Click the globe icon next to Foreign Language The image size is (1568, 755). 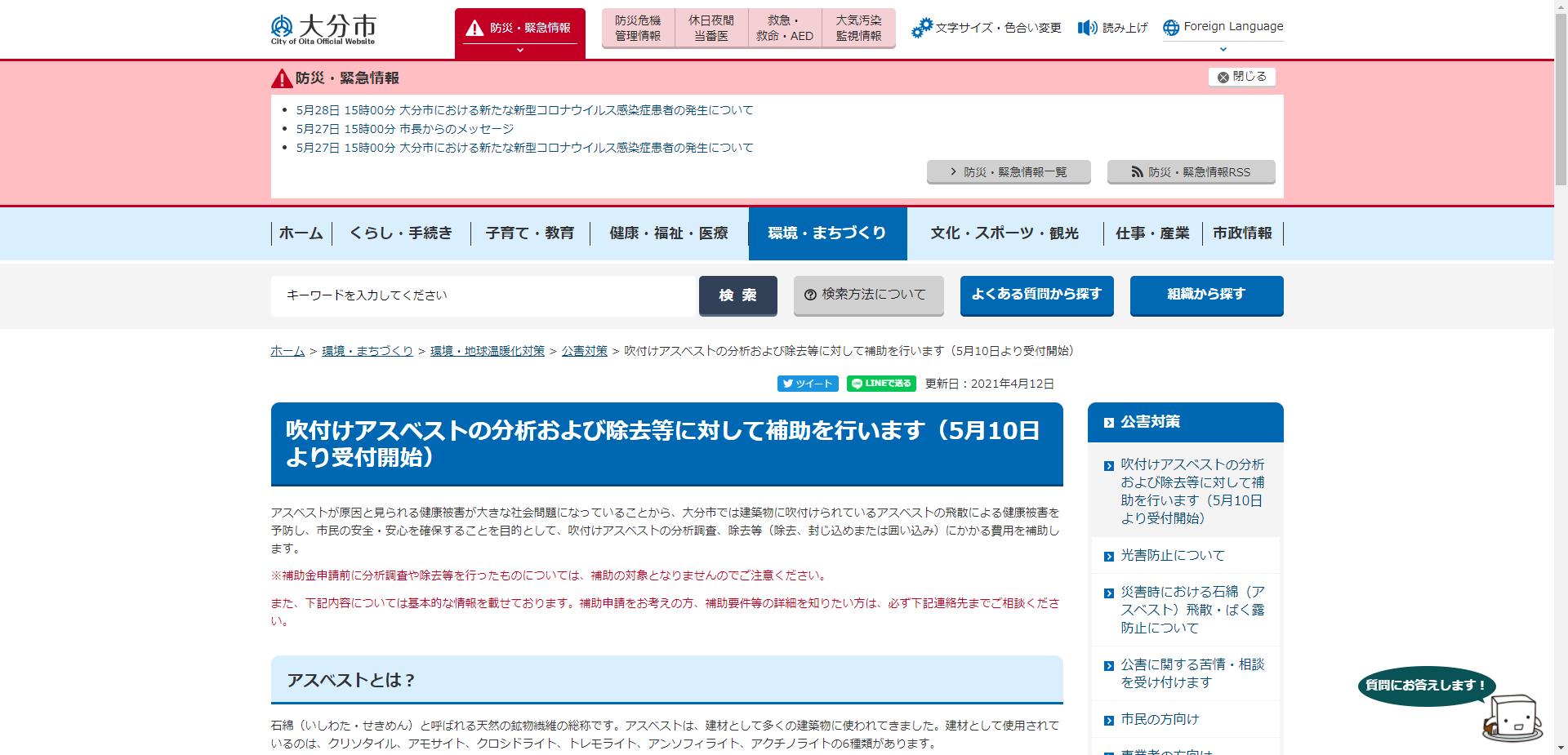[1171, 25]
